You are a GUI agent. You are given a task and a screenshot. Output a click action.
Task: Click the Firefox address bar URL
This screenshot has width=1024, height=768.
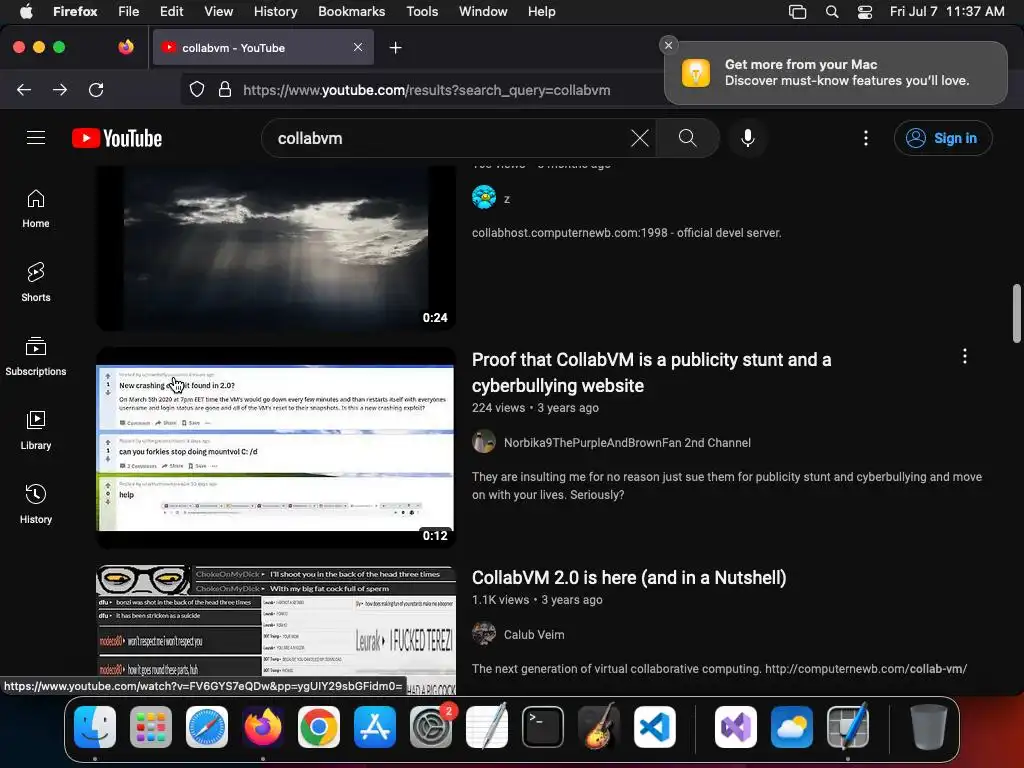click(426, 89)
